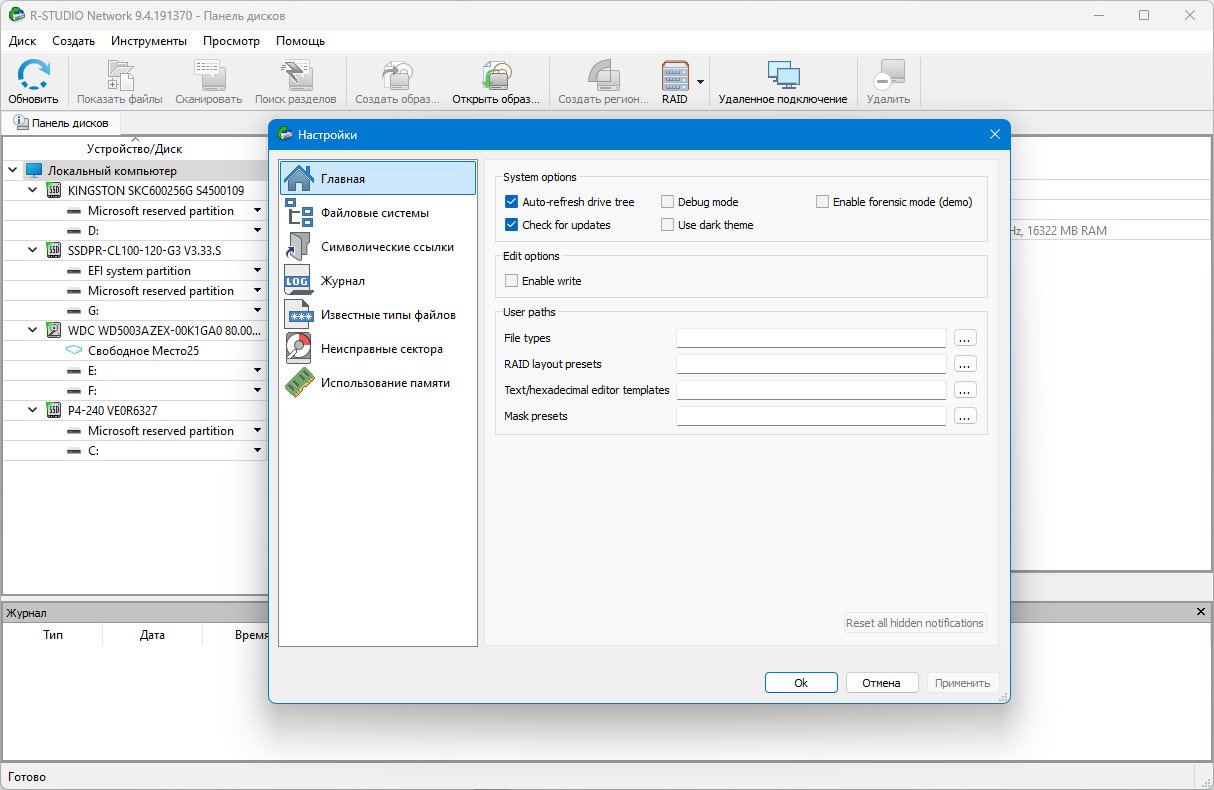The height and width of the screenshot is (790, 1214).
Task: Click the Удаленное подключение toolbar icon
Action: point(783,75)
